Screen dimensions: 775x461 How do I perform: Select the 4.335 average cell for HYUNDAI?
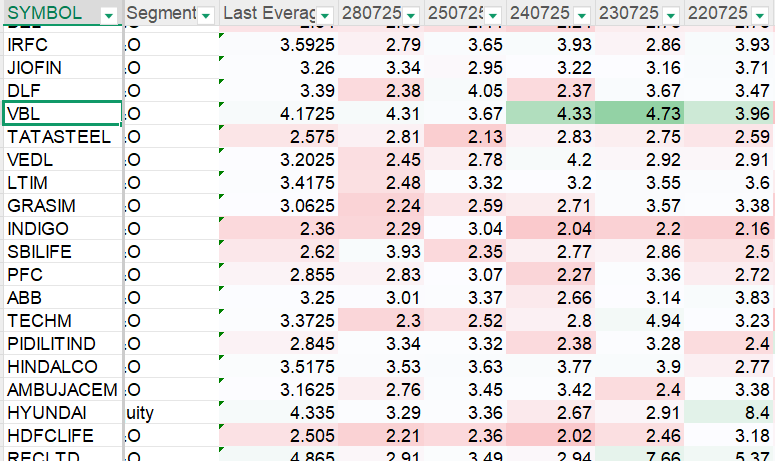pos(279,412)
